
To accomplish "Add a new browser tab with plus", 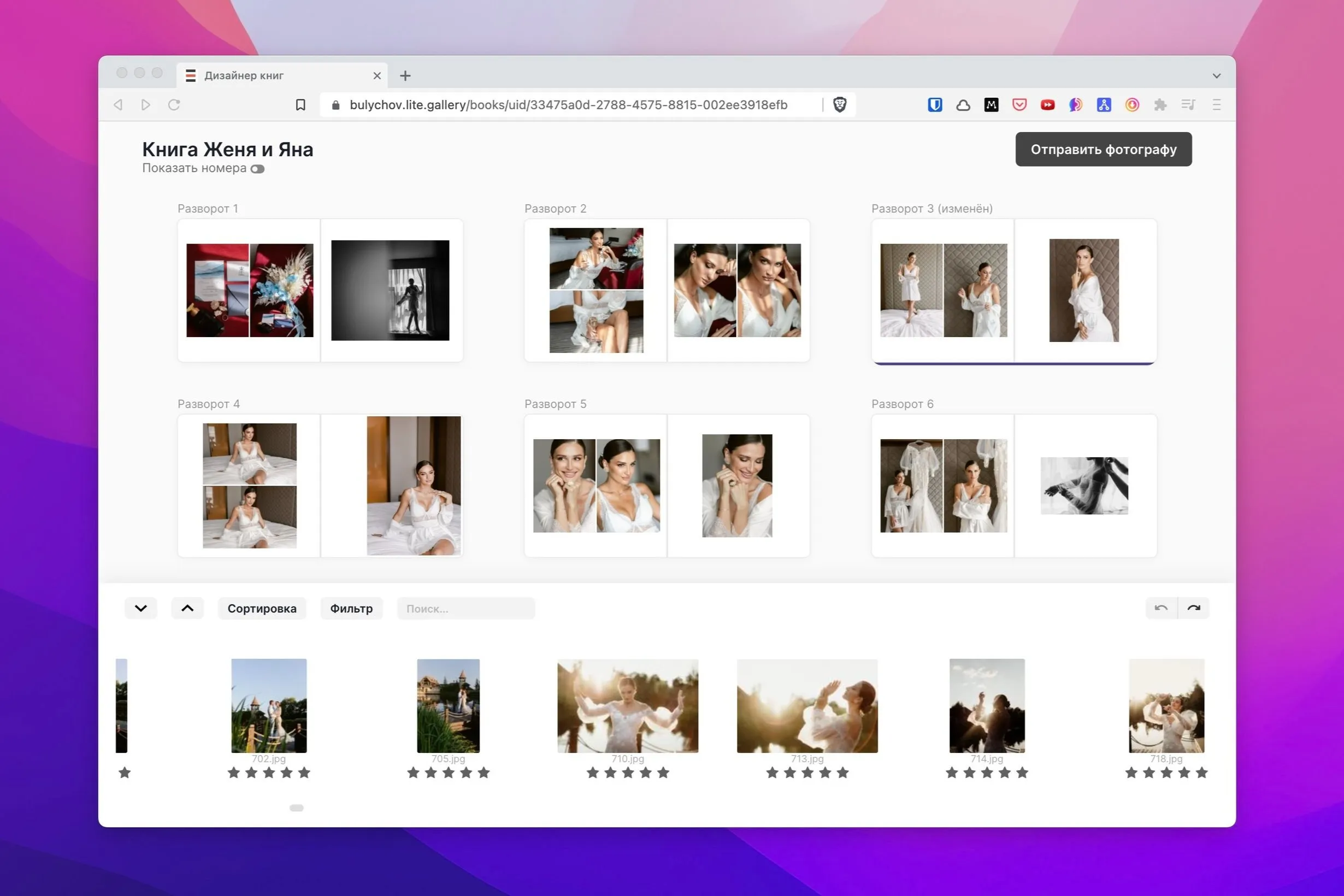I will pyautogui.click(x=405, y=75).
